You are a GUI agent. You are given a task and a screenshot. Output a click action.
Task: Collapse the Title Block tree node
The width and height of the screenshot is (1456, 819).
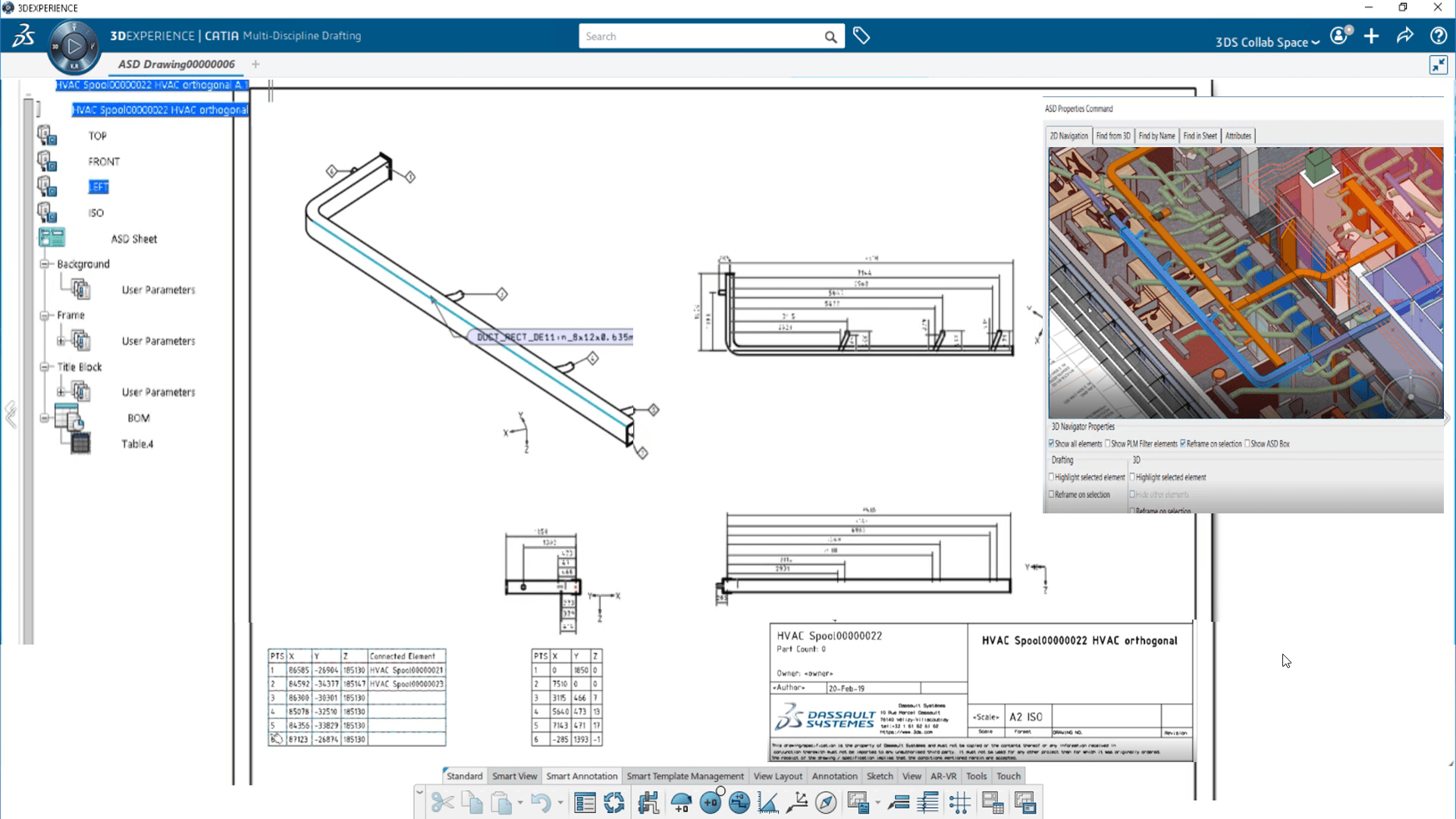(x=45, y=366)
